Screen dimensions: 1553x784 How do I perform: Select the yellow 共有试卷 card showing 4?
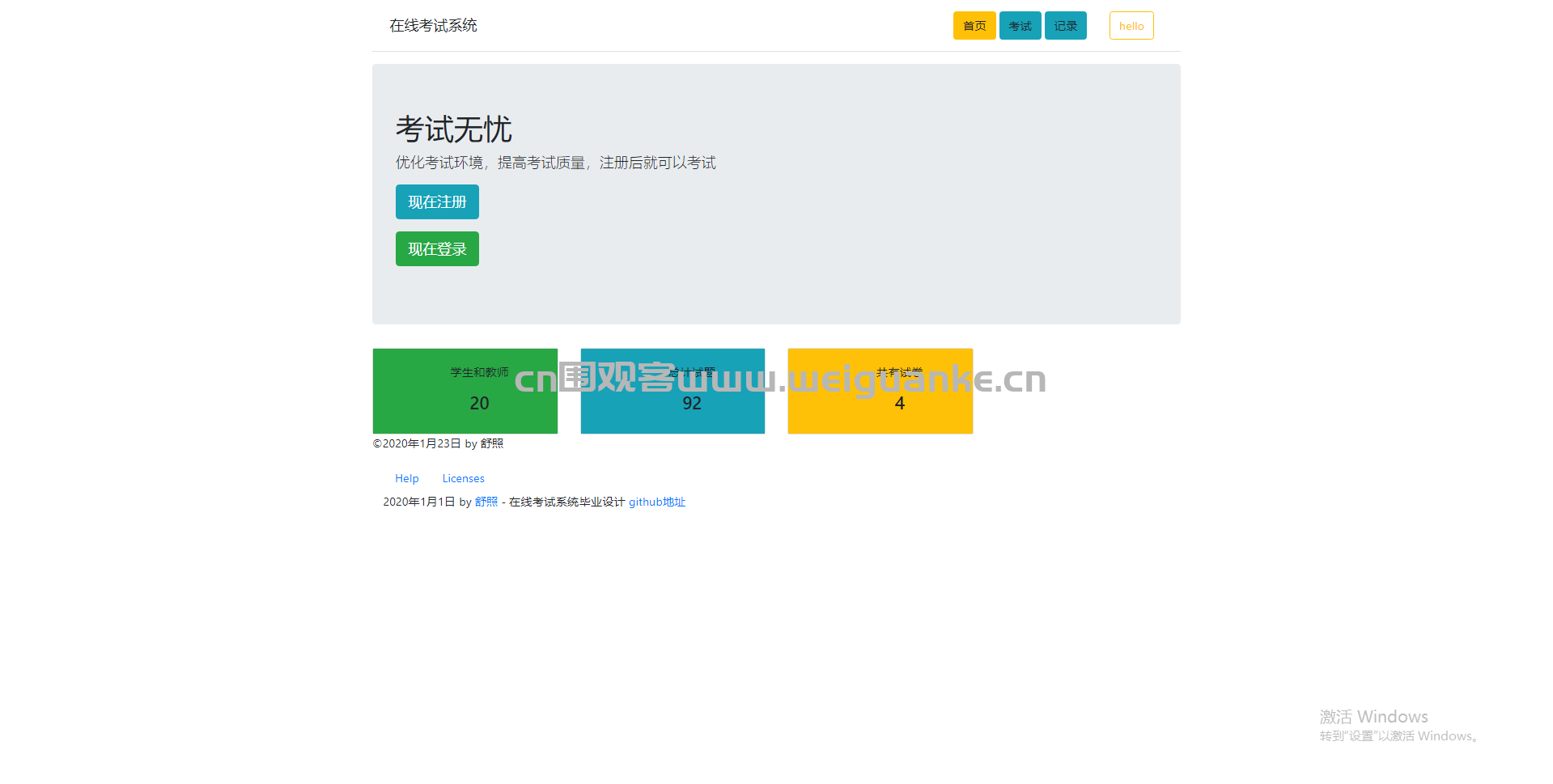point(880,392)
